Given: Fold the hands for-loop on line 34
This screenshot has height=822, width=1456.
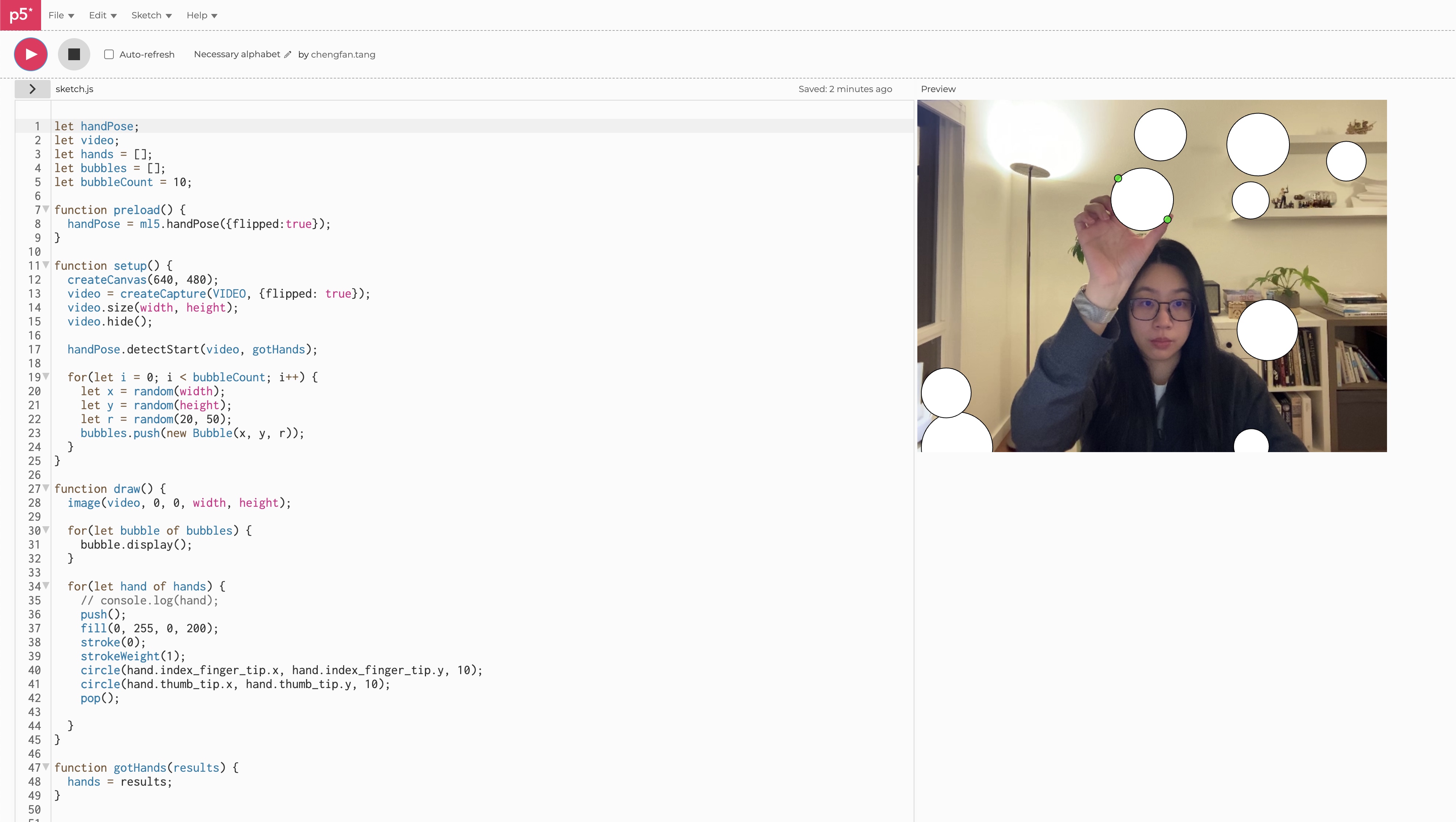Looking at the screenshot, I should (x=46, y=586).
